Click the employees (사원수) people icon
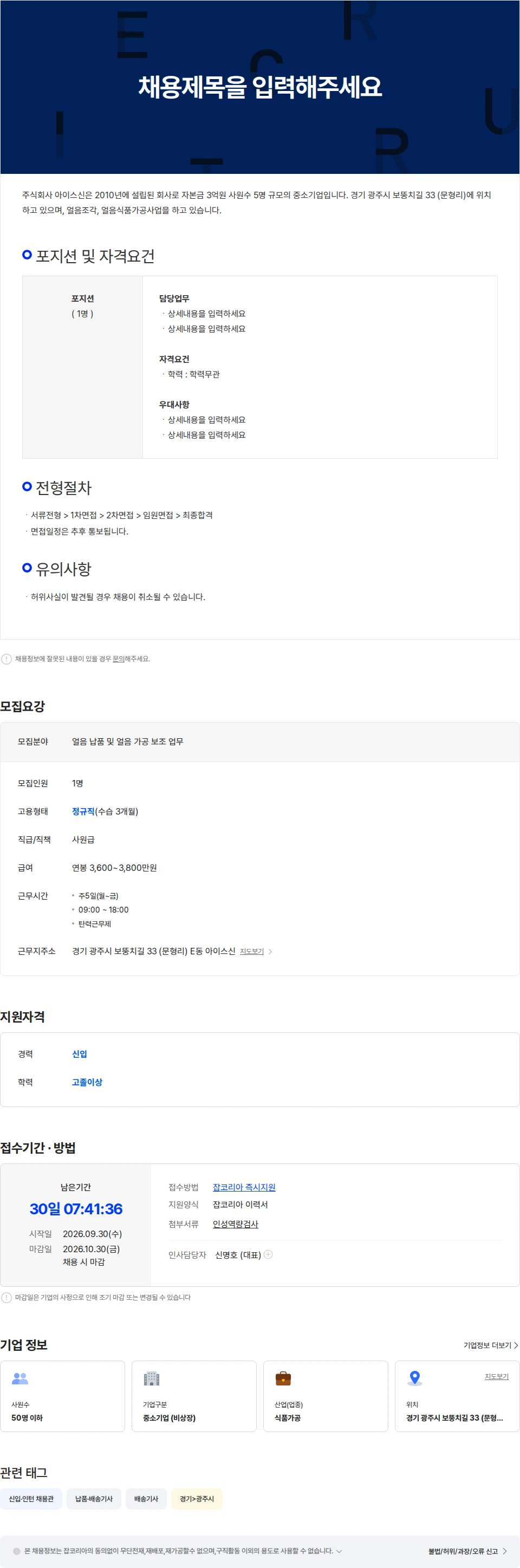The image size is (520, 1568). click(20, 1378)
